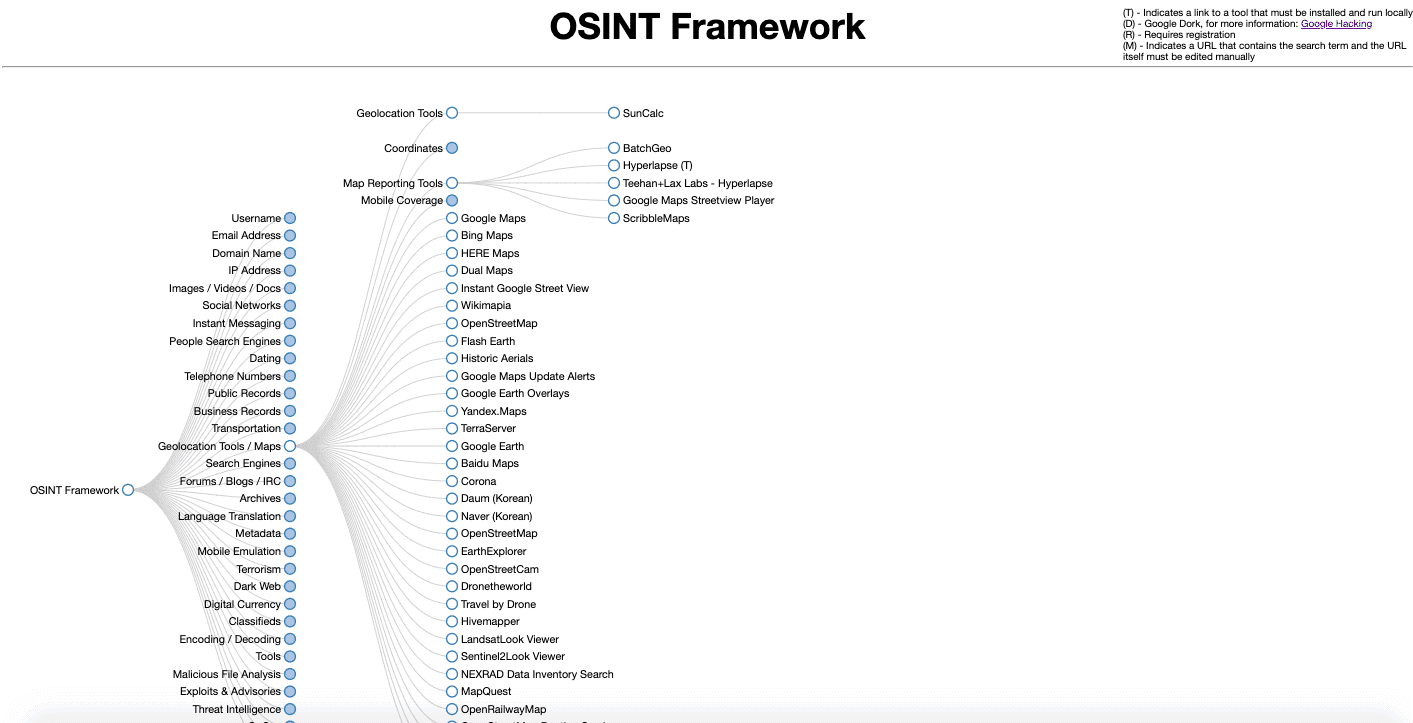The width and height of the screenshot is (1413, 723).
Task: Open the Google Hacking link
Action: 1336,24
